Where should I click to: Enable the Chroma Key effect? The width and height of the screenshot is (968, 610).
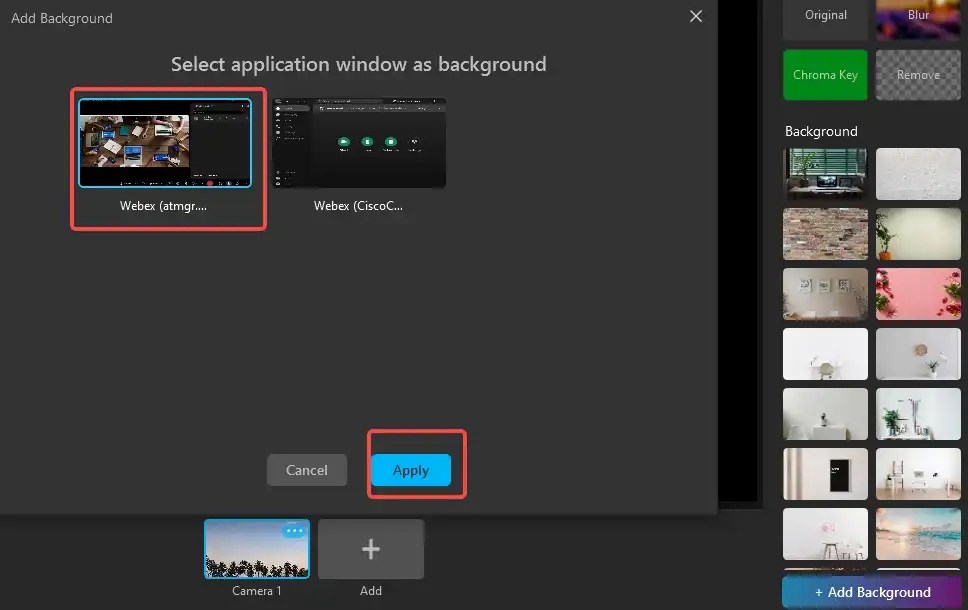click(825, 75)
